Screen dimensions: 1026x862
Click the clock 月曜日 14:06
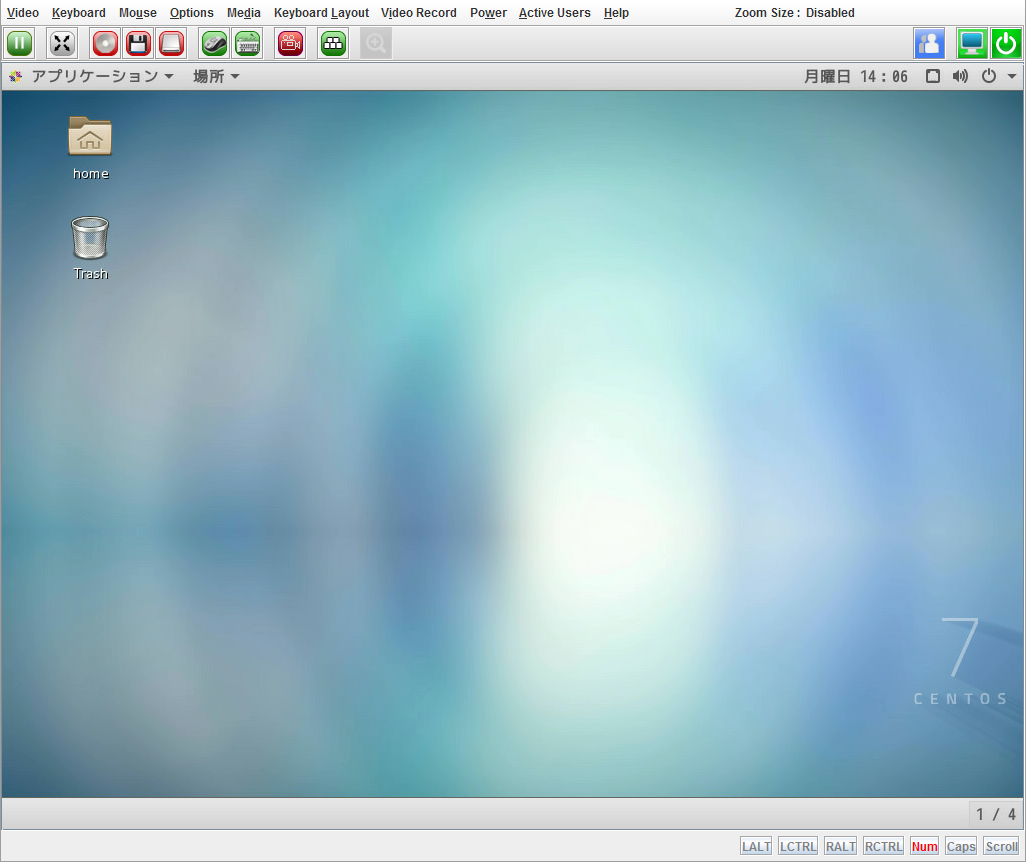tap(856, 77)
